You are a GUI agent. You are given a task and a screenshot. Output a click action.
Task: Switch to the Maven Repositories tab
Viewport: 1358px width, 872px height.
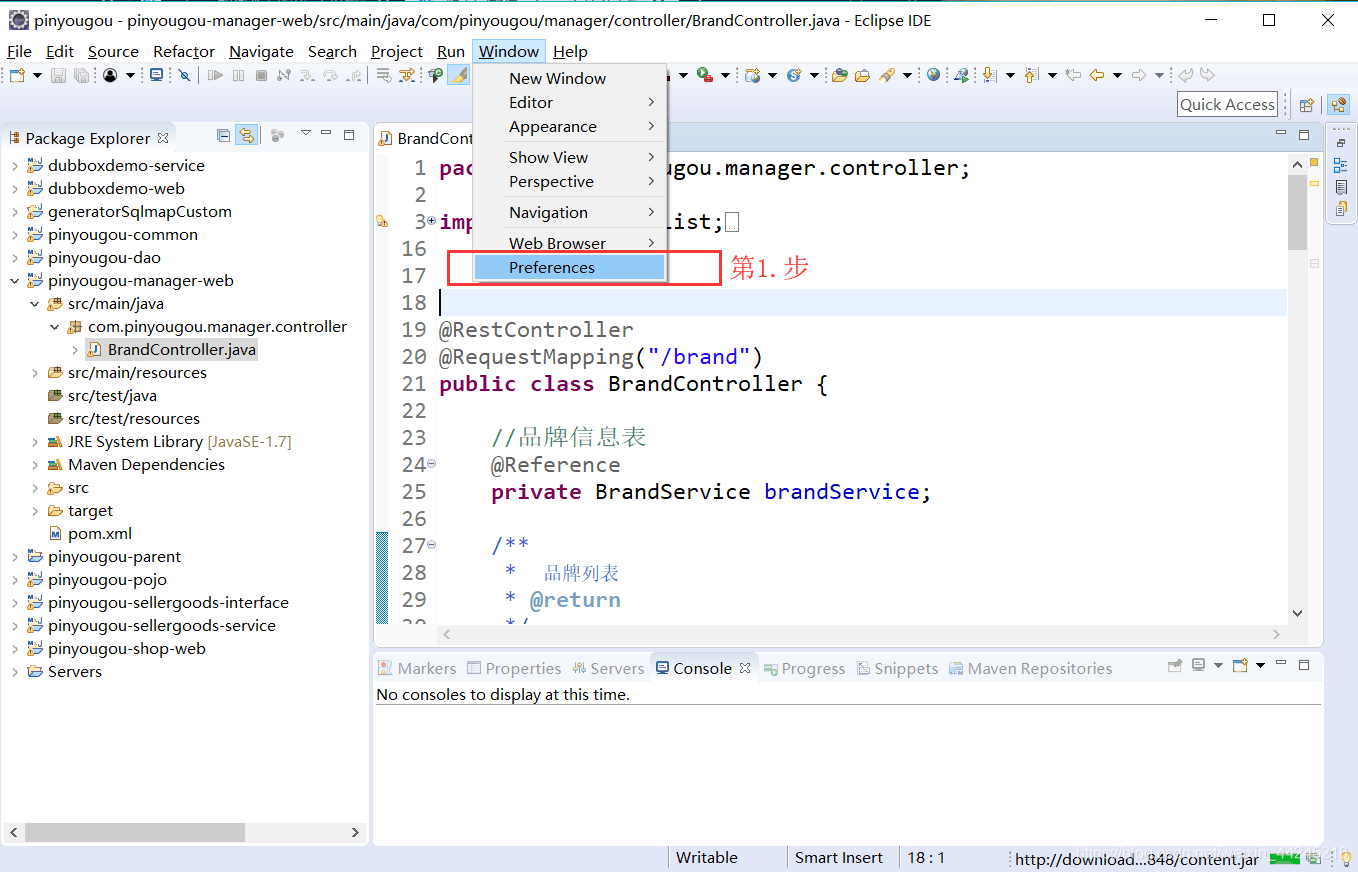click(x=1030, y=668)
